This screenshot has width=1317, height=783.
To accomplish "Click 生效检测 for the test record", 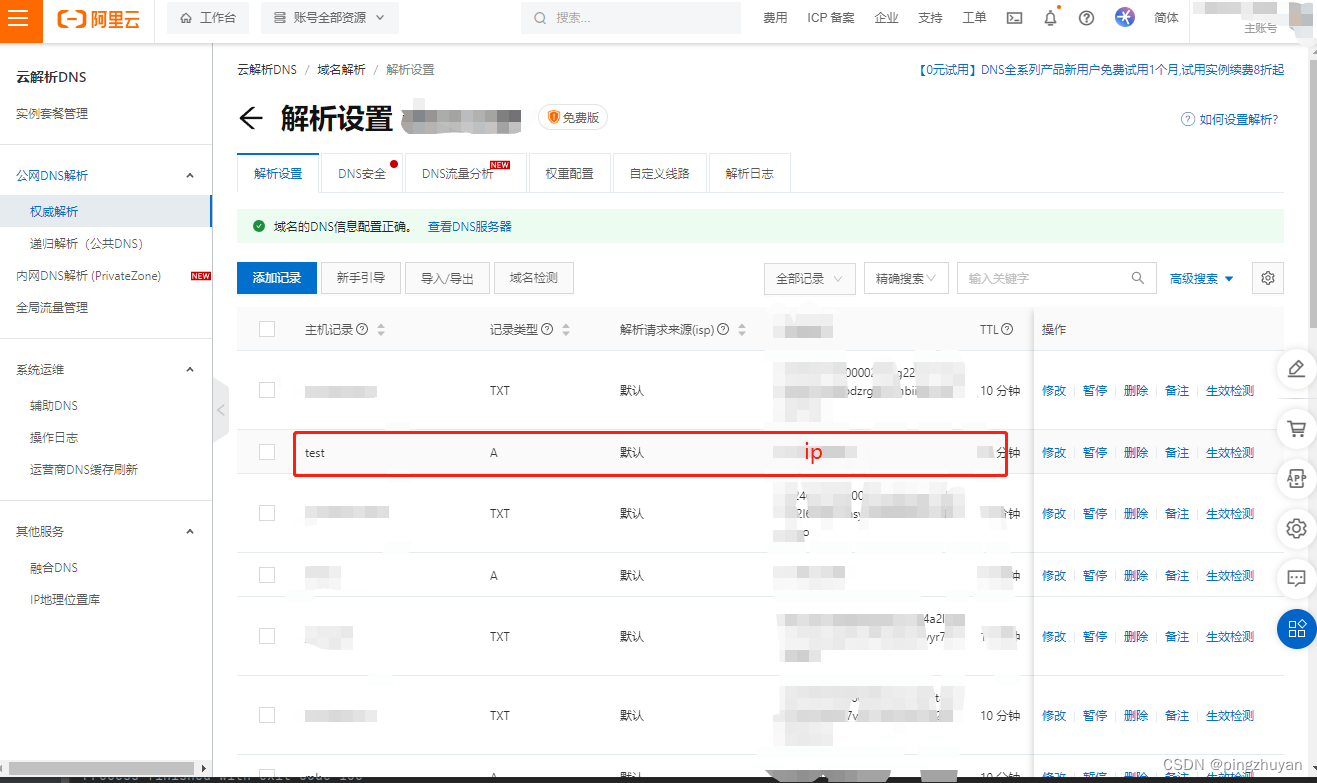I will tap(1230, 452).
